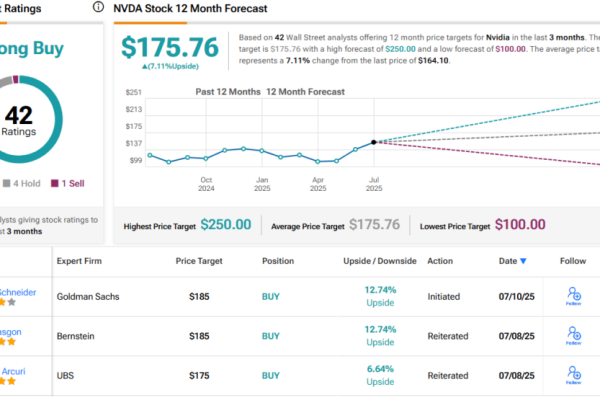600x400 pixels.
Task: Click the 12 Month Forecast chart label
Action: pos(305,92)
